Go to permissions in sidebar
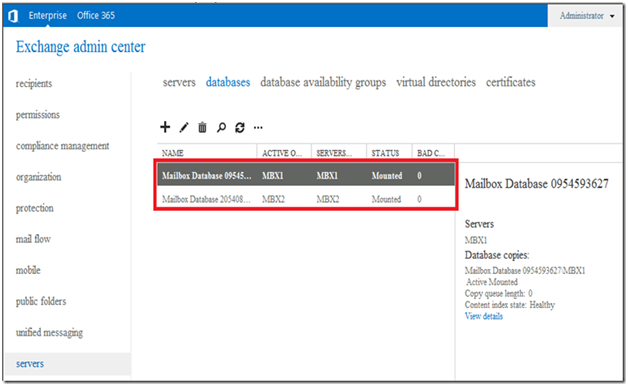Viewport: 628px width, 386px height. point(38,115)
